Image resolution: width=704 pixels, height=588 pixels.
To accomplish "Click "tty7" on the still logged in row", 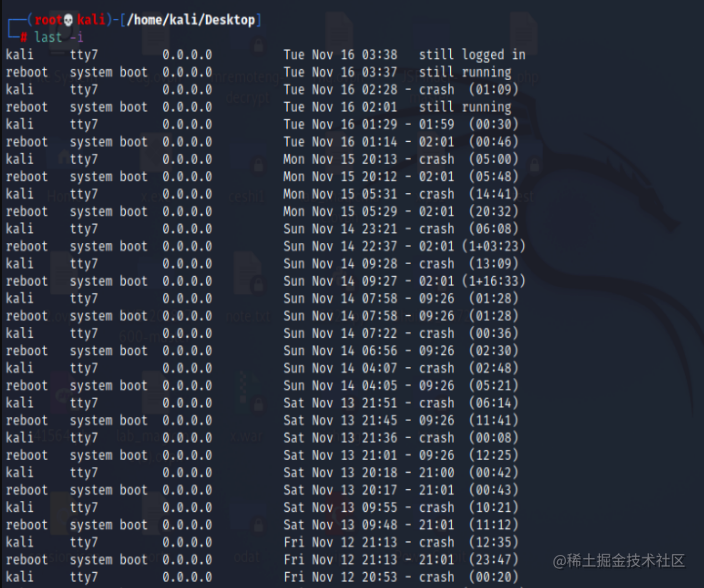I will [x=84, y=55].
